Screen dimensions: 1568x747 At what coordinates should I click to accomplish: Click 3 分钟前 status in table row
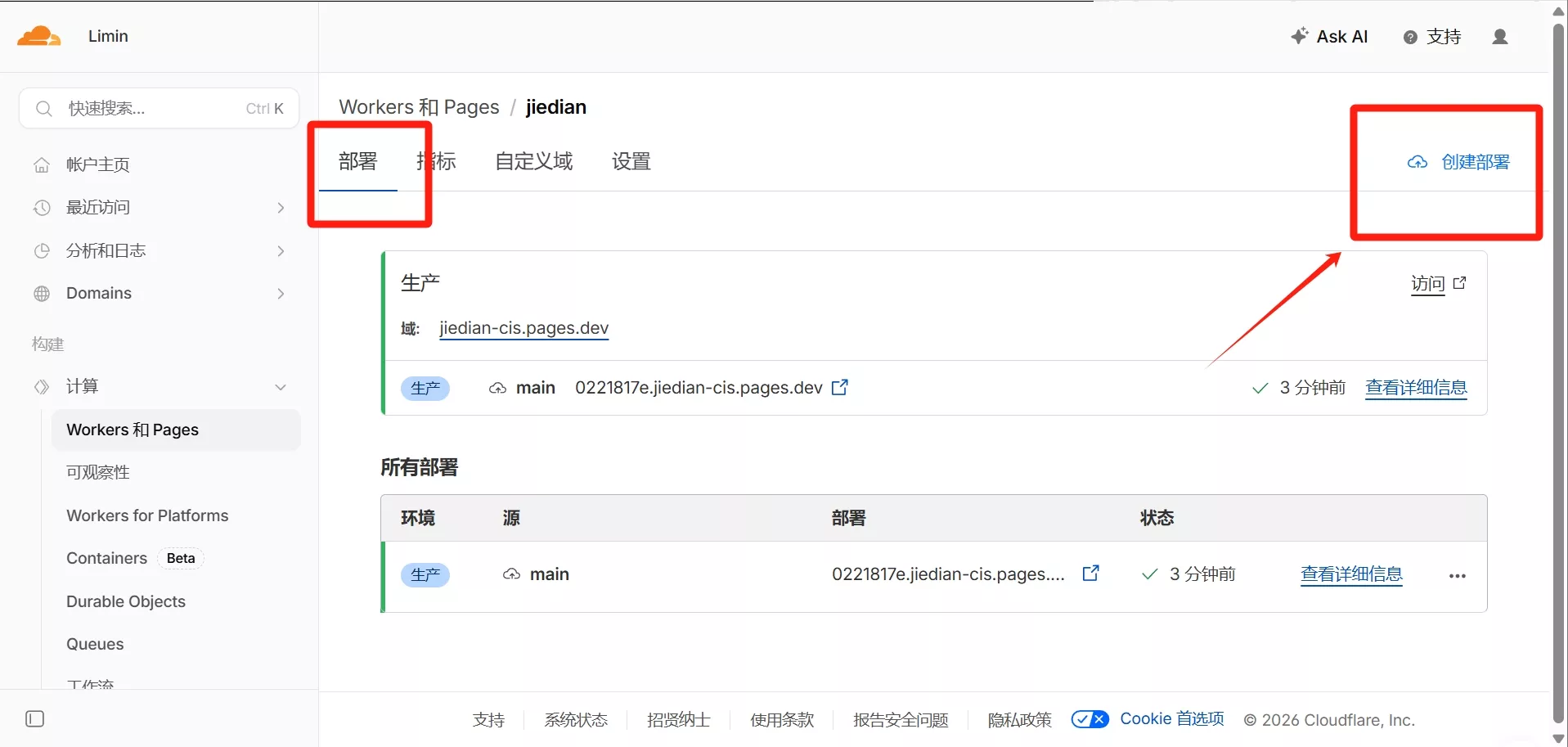coord(1202,574)
